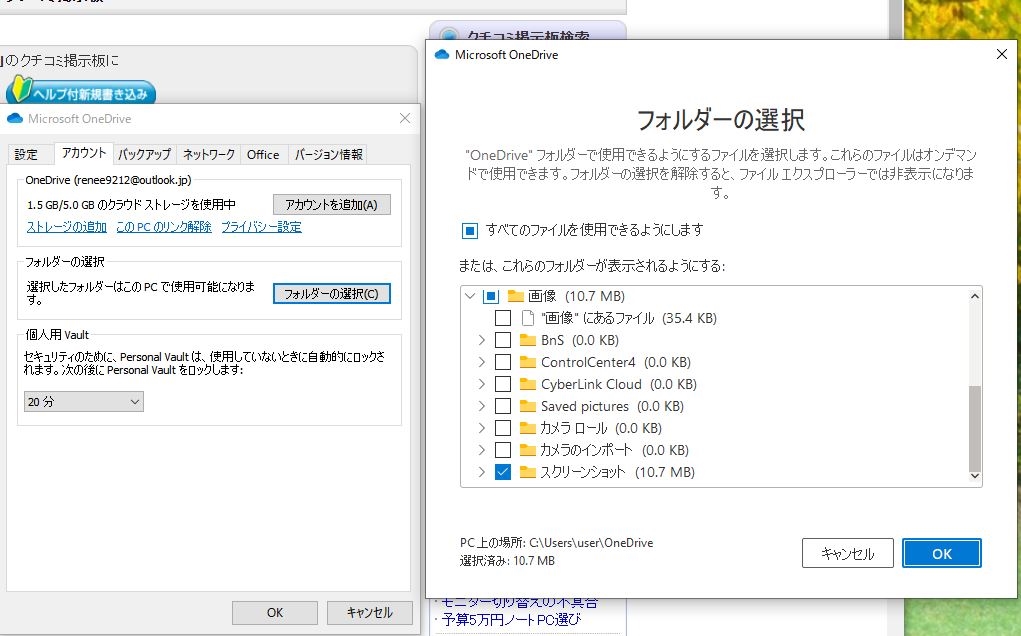Click OK in the OneDrive settings window
1021x636 pixels.
point(275,613)
